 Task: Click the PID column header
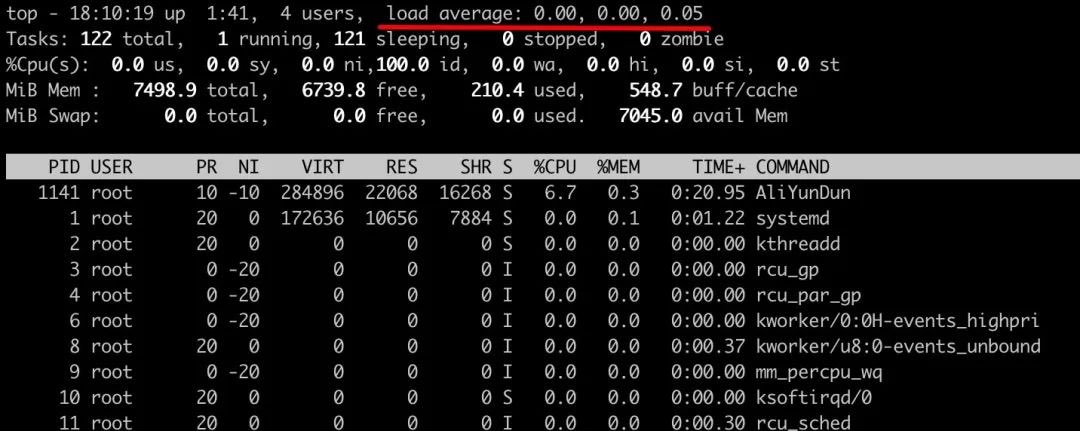[64, 167]
